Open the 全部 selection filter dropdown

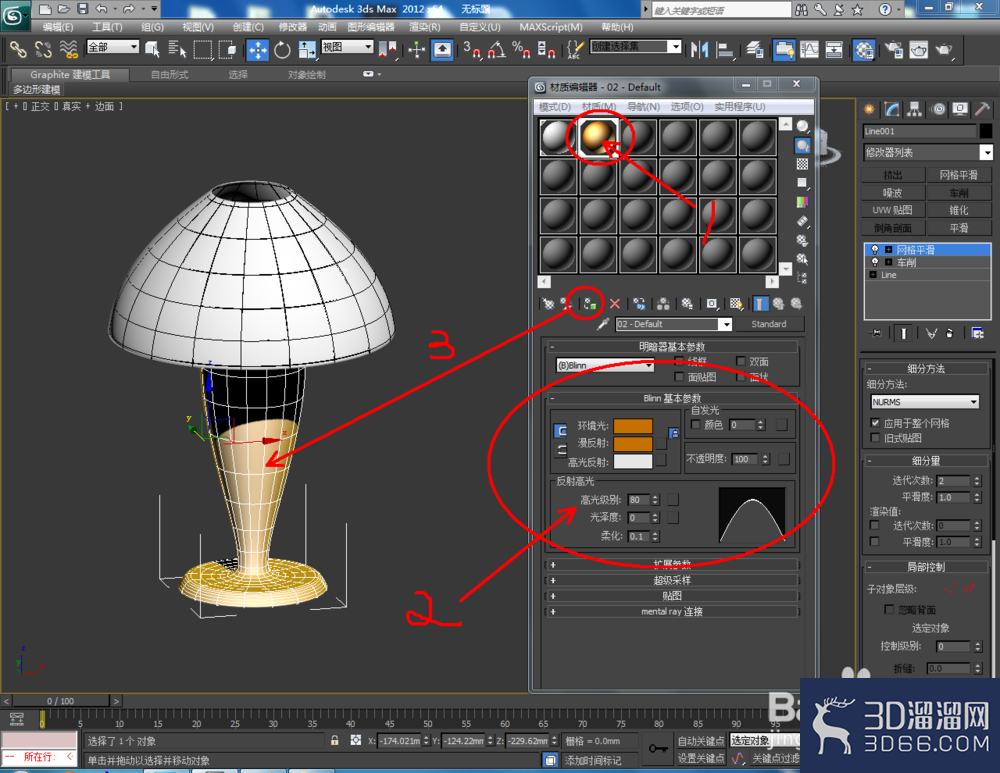[113, 47]
